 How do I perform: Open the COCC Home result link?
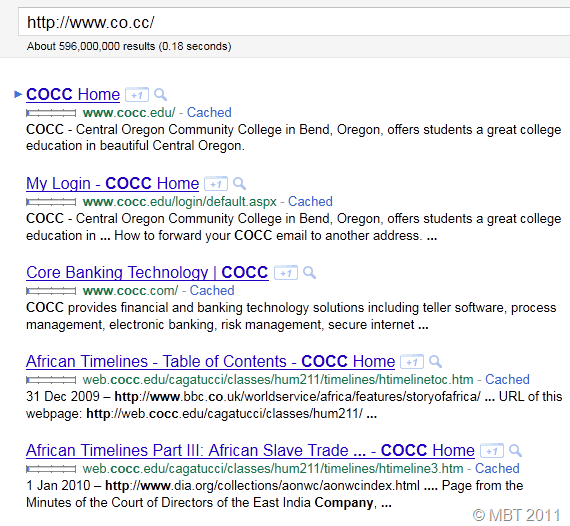click(x=73, y=95)
